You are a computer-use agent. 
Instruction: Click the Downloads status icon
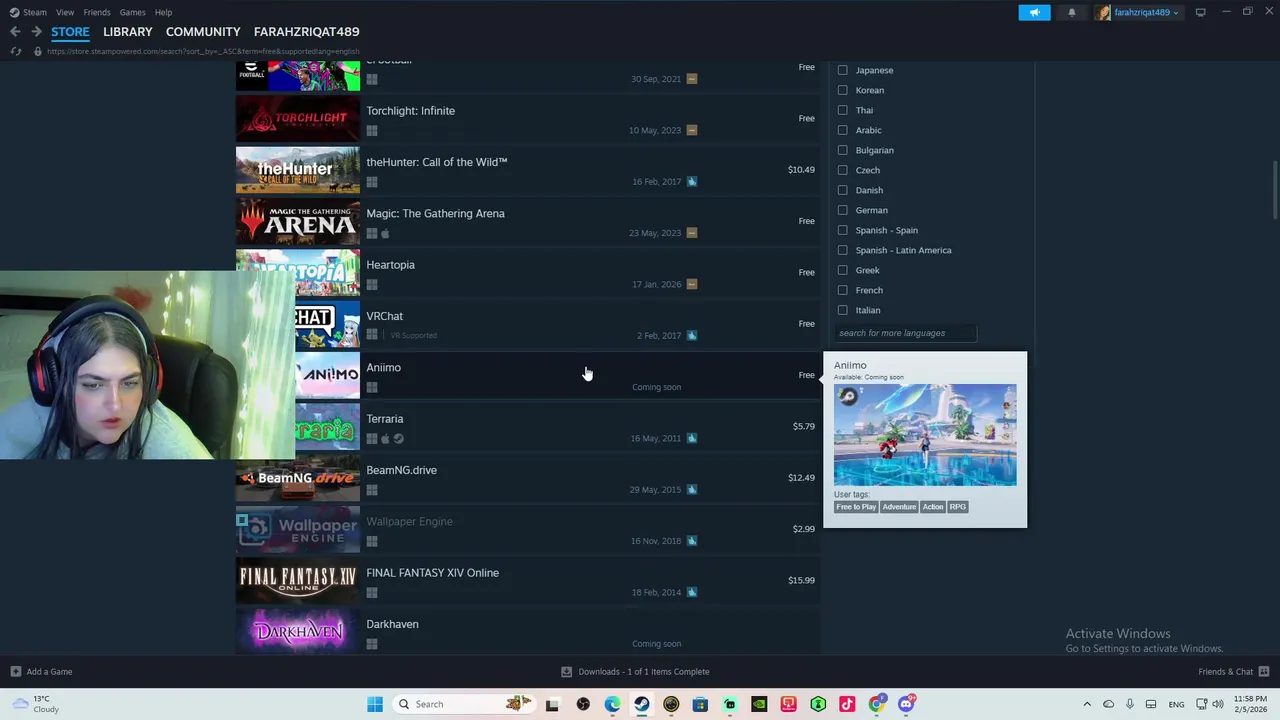566,672
